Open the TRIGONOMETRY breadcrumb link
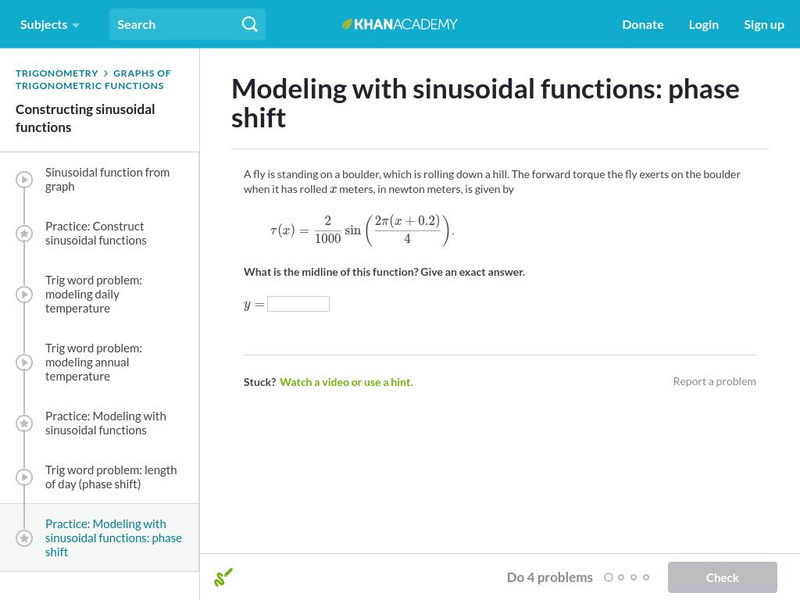The height and width of the screenshot is (600, 800). point(56,73)
